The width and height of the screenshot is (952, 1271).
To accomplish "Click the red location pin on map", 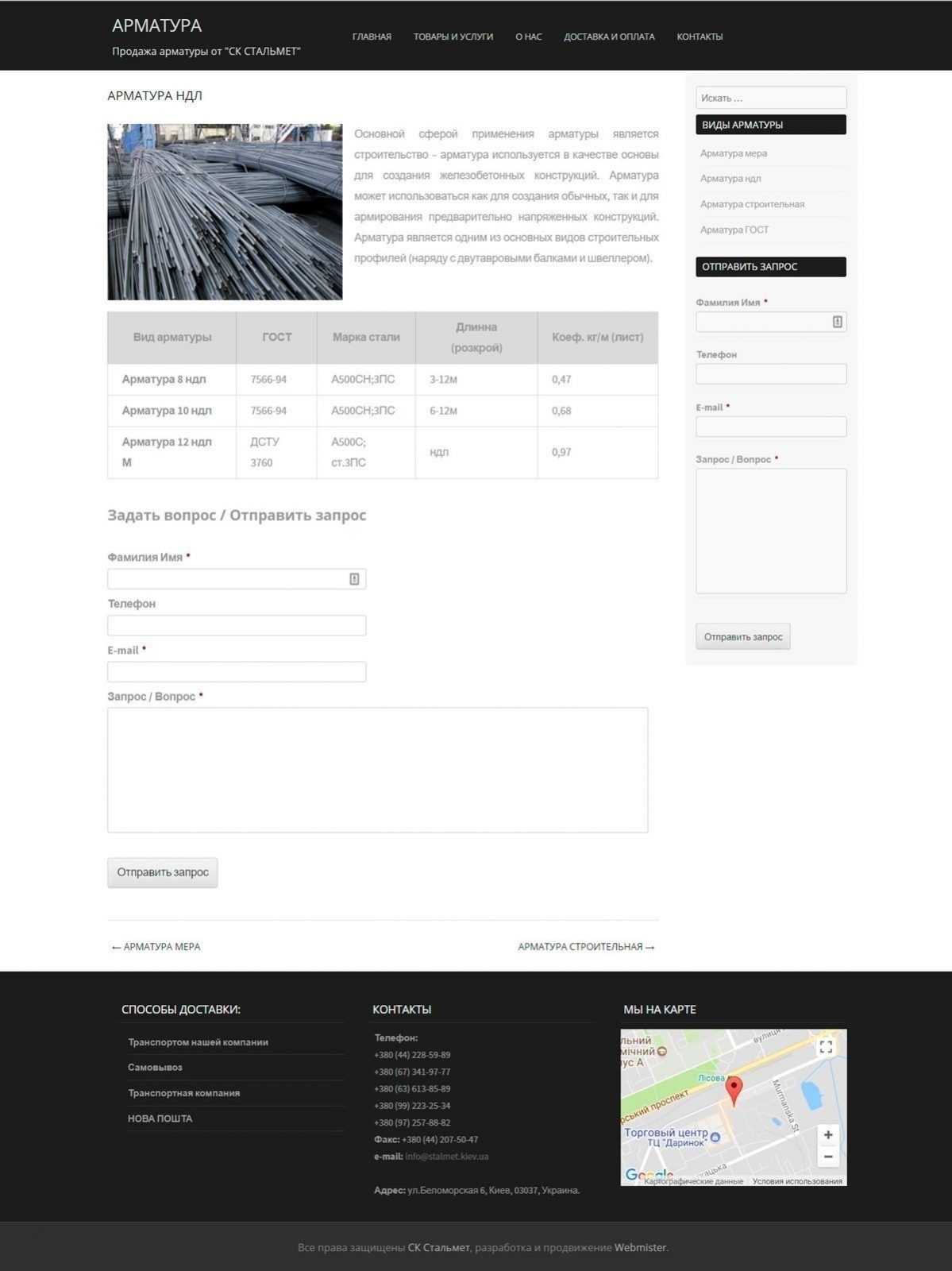I will tap(734, 1089).
